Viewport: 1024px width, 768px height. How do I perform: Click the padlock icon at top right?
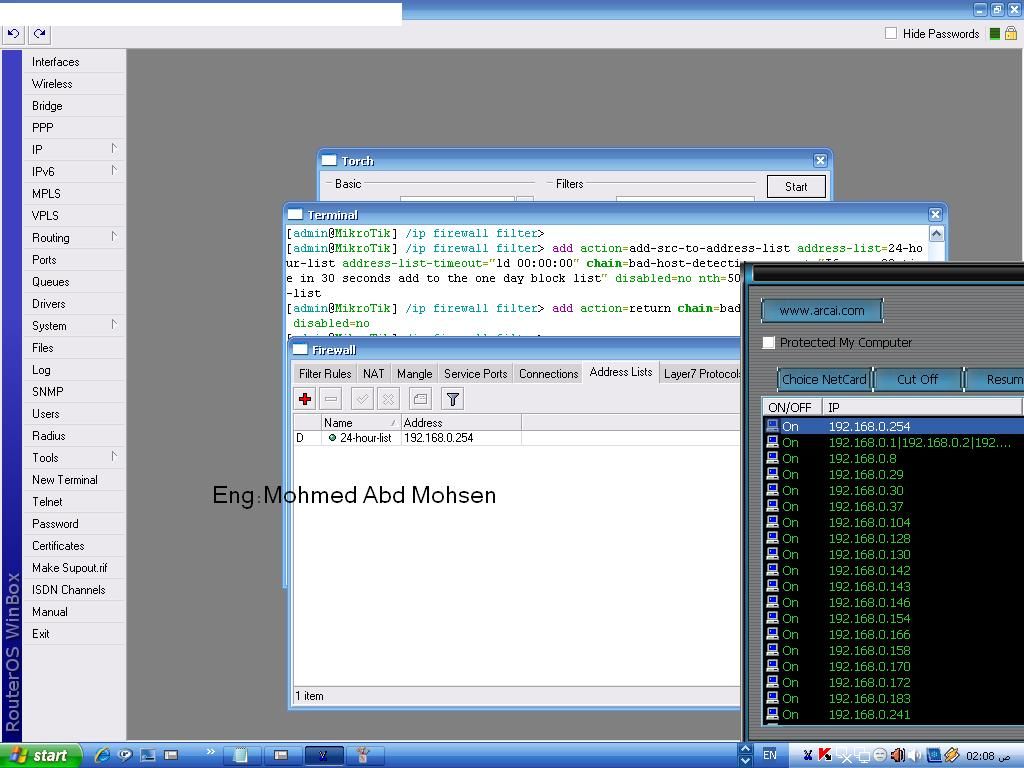point(1010,33)
